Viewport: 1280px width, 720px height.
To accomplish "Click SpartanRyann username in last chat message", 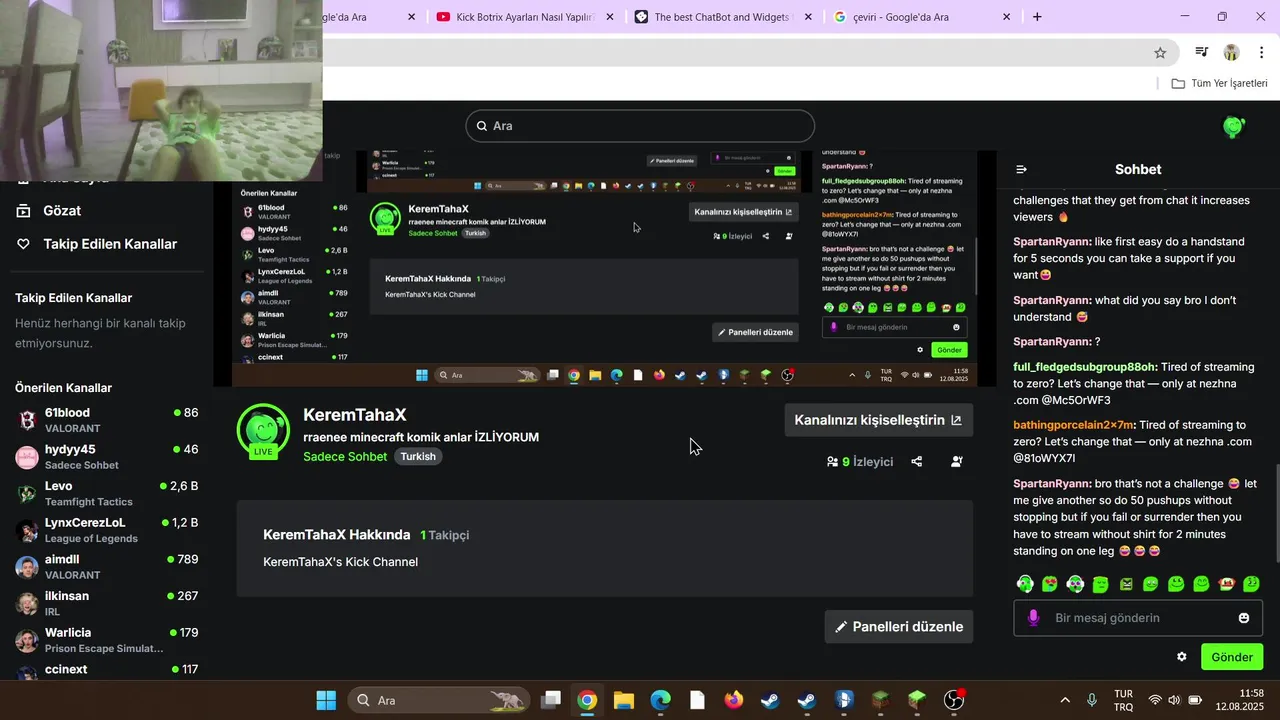I will tap(1052, 483).
